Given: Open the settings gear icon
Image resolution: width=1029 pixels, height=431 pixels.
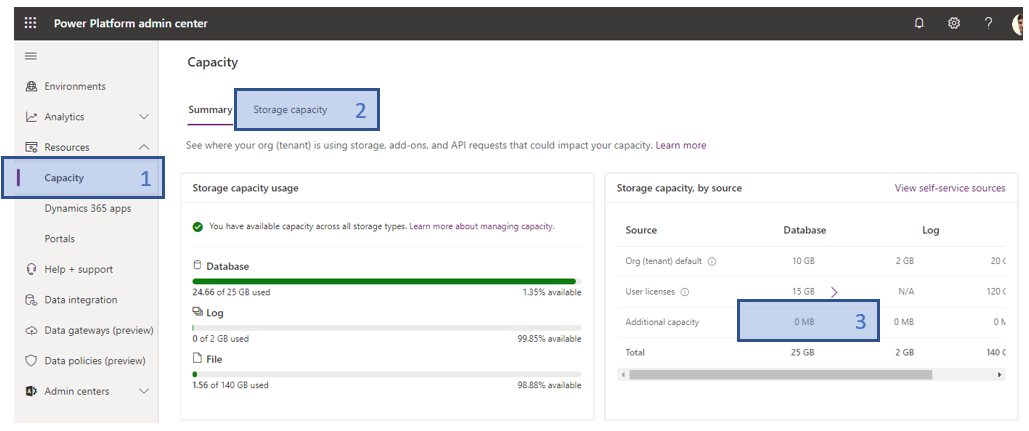Looking at the screenshot, I should [x=953, y=23].
